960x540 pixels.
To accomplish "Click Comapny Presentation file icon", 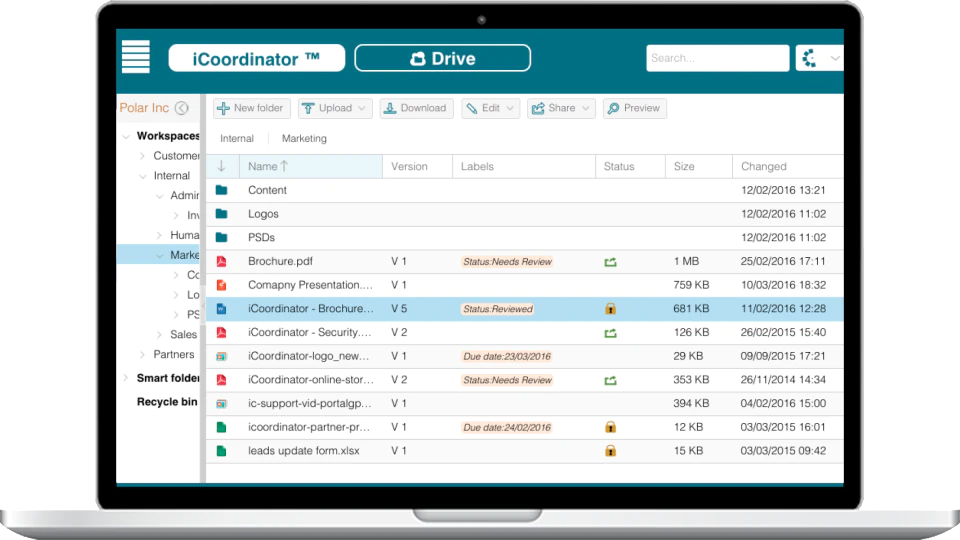I will click(x=222, y=285).
